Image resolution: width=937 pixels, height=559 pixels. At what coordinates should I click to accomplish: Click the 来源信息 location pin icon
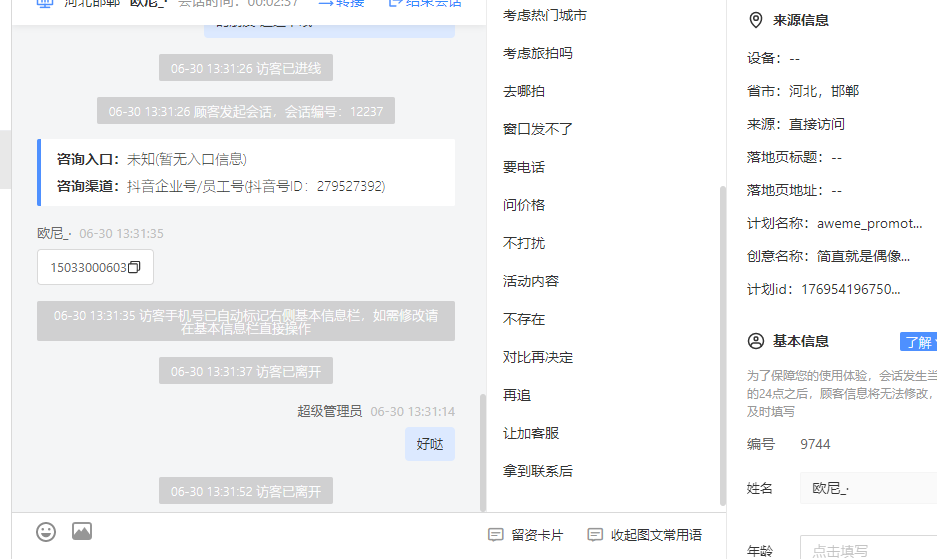[755, 20]
